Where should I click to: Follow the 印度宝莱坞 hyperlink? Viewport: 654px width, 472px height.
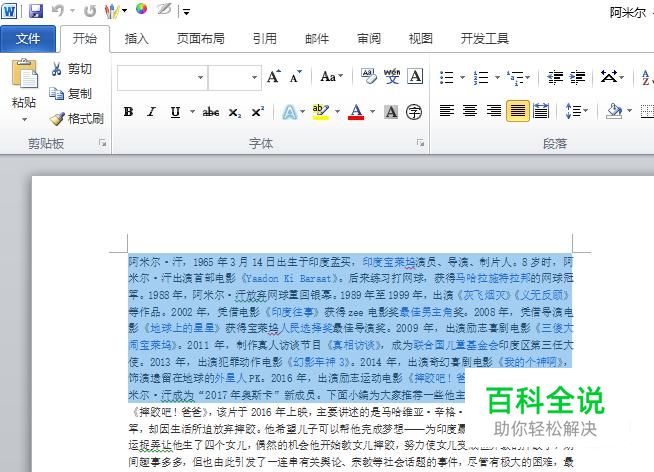click(389, 262)
